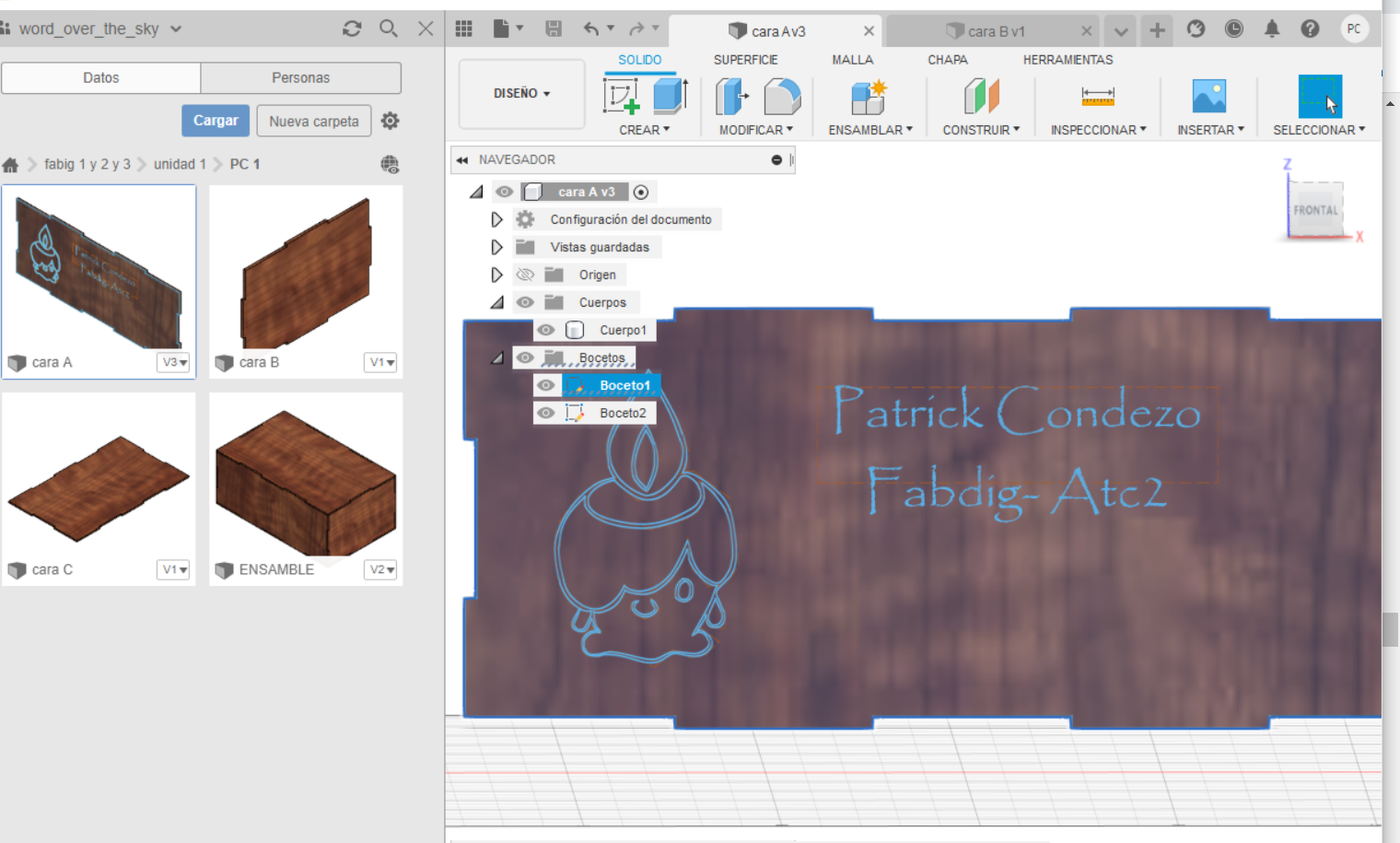Expand Vistas guardadas node

tap(496, 247)
